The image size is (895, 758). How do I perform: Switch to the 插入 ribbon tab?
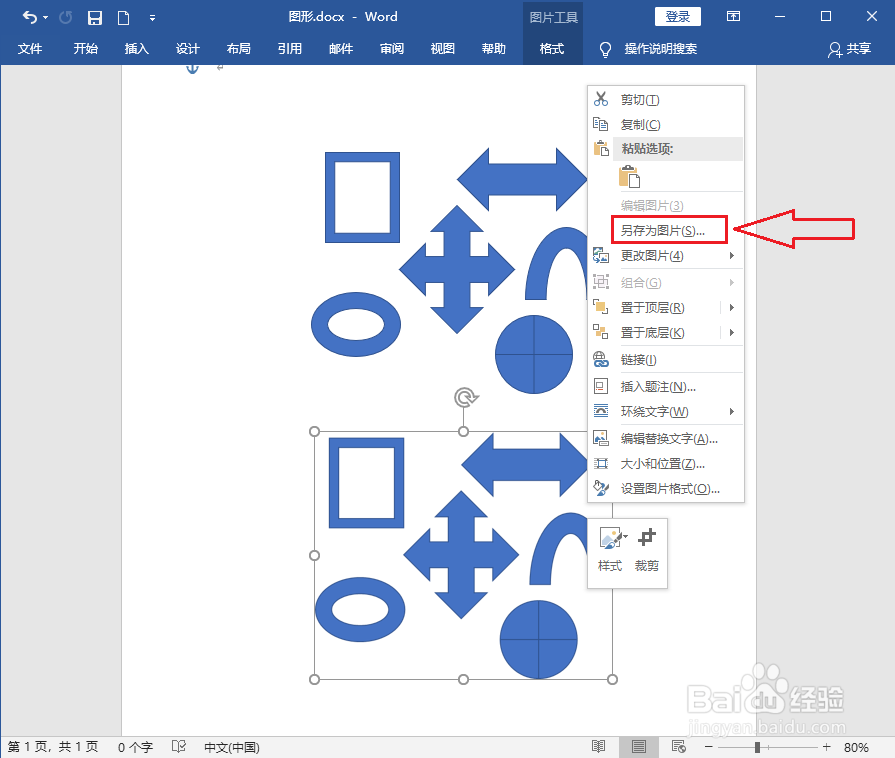pos(136,47)
